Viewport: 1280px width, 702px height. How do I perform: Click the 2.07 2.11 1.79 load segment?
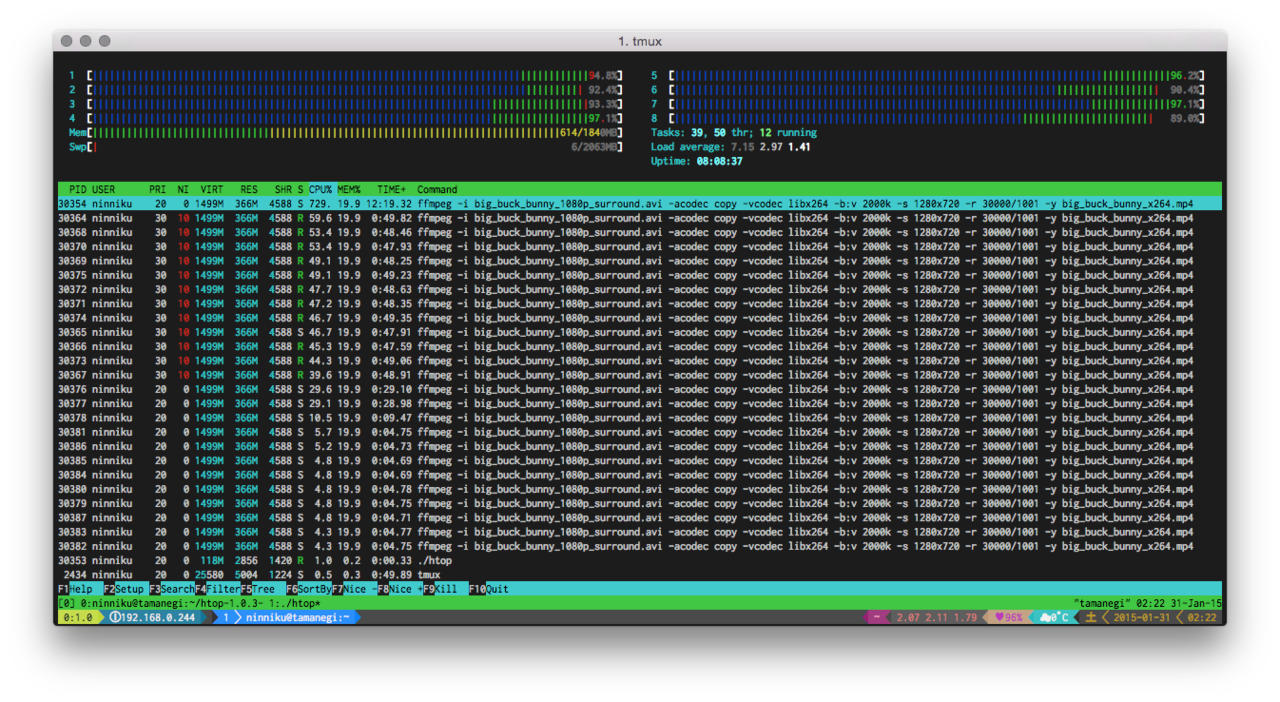tap(936, 618)
